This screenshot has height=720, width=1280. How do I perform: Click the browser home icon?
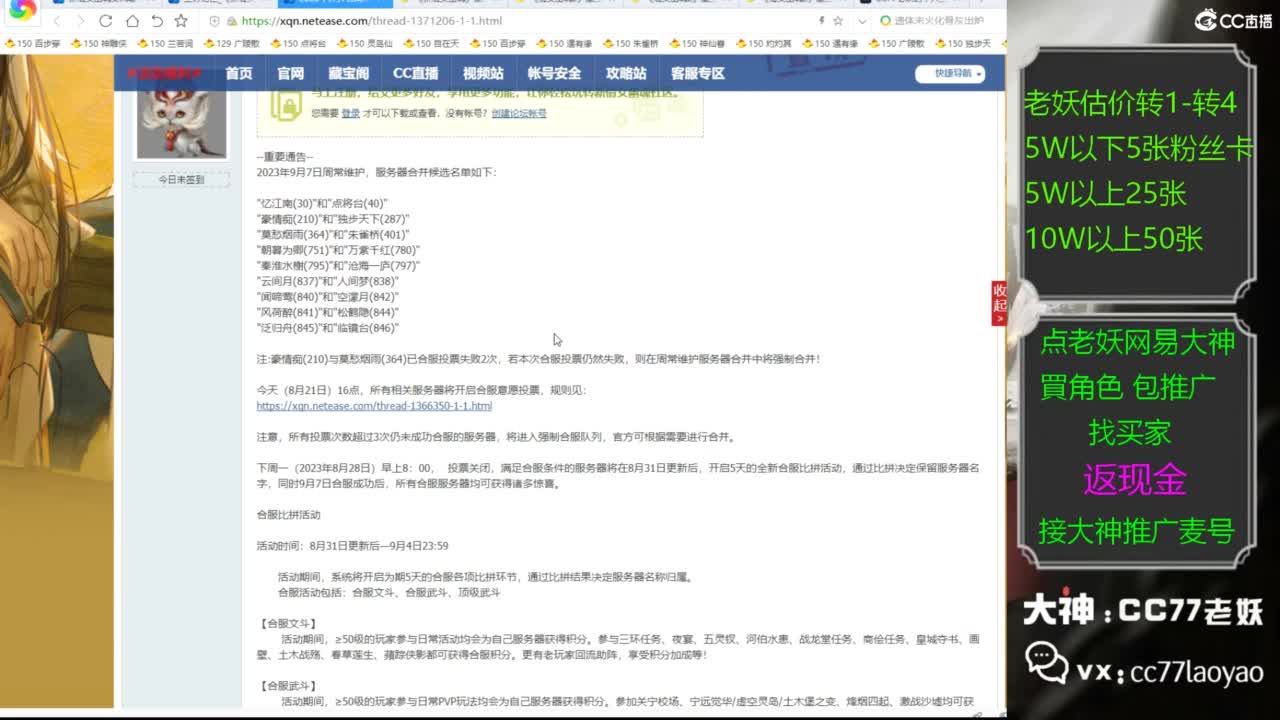(133, 21)
